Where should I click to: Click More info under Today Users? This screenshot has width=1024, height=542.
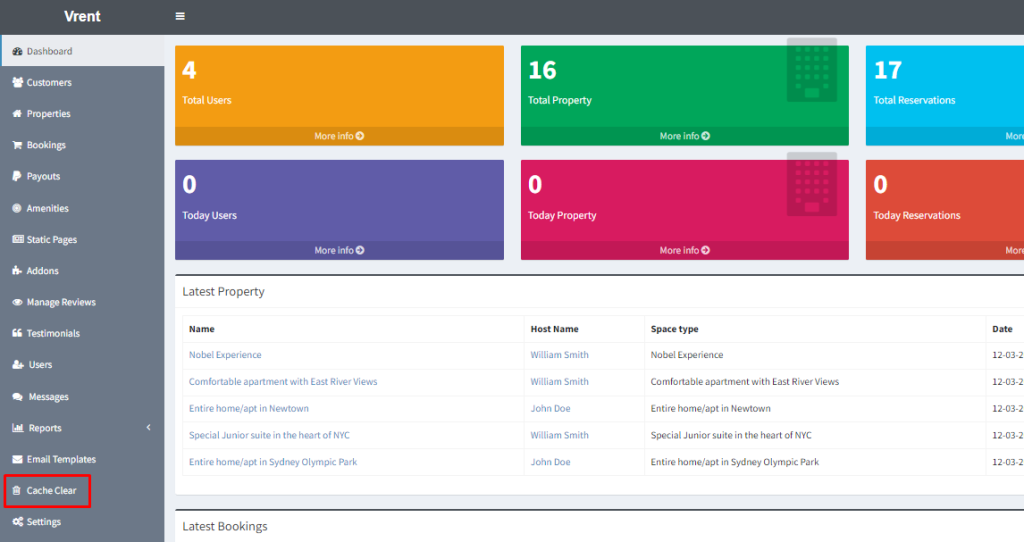point(339,250)
